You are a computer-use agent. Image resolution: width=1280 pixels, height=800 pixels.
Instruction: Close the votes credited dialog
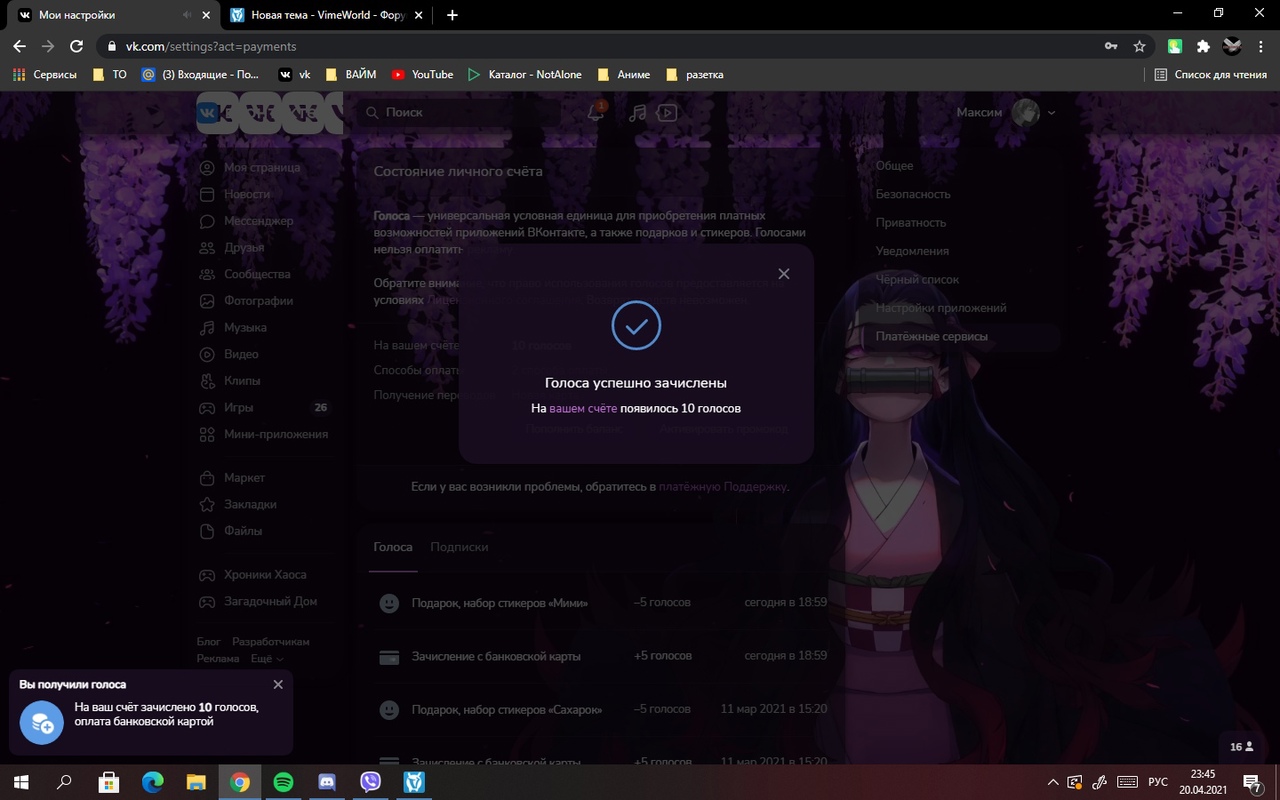[x=783, y=273]
